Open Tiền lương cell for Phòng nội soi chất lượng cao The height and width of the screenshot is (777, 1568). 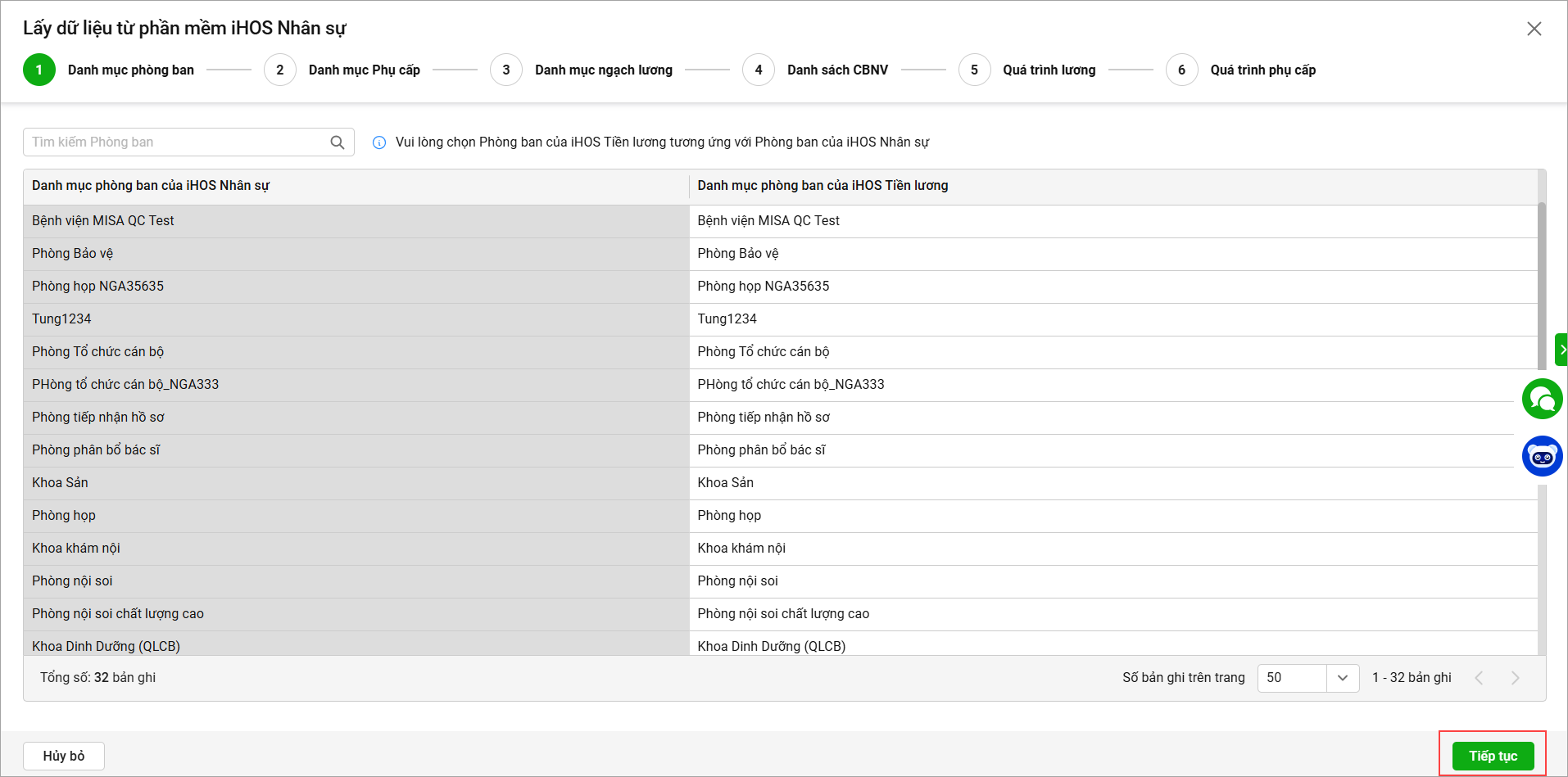[1113, 614]
